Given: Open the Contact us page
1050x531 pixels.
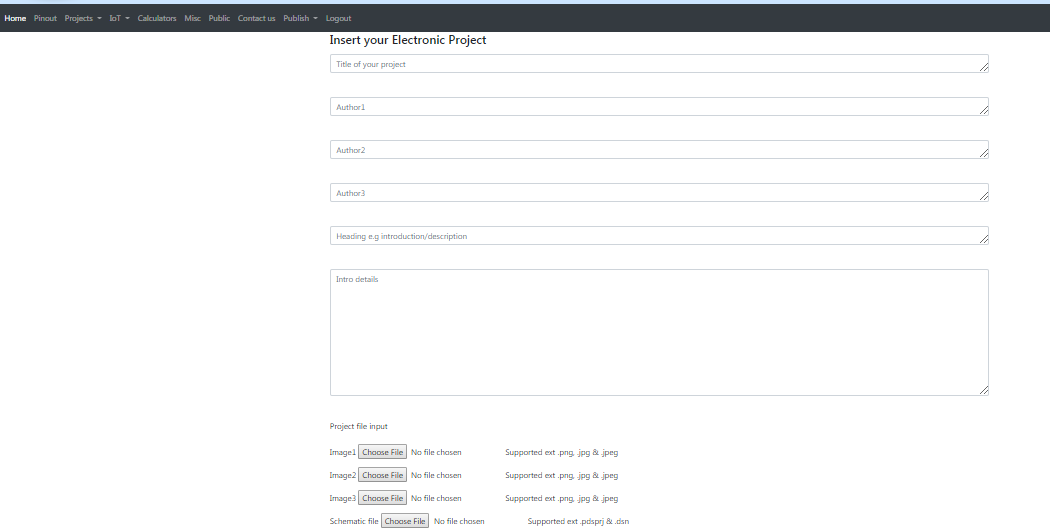Looking at the screenshot, I should pyautogui.click(x=256, y=18).
